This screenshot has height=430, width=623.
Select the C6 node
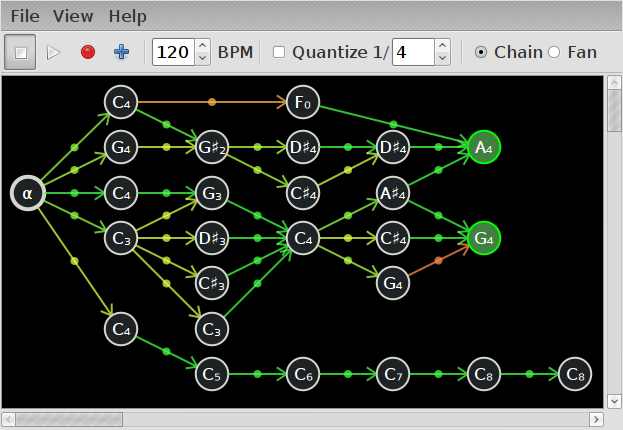coord(303,374)
